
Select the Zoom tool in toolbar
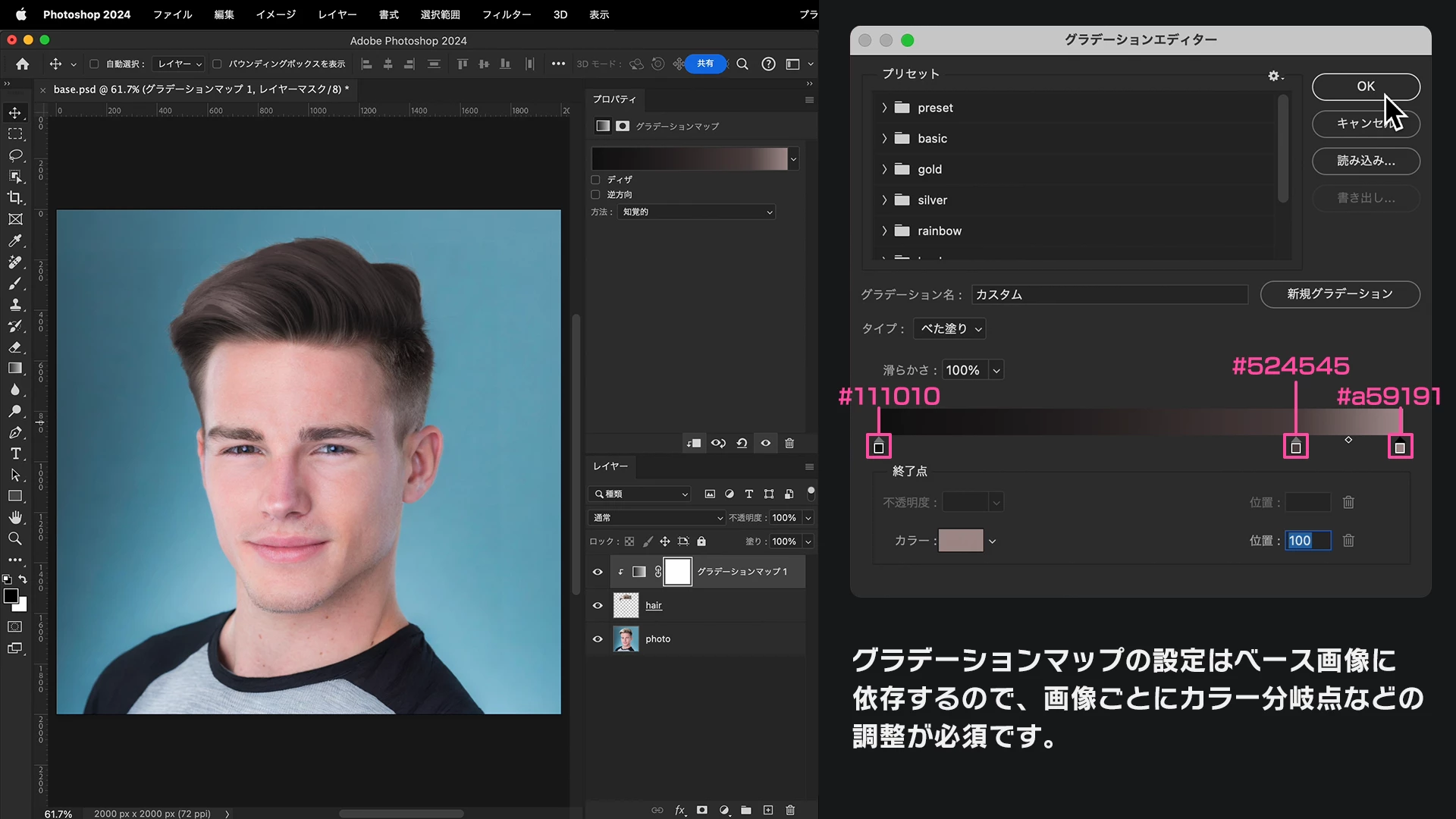pyautogui.click(x=15, y=538)
